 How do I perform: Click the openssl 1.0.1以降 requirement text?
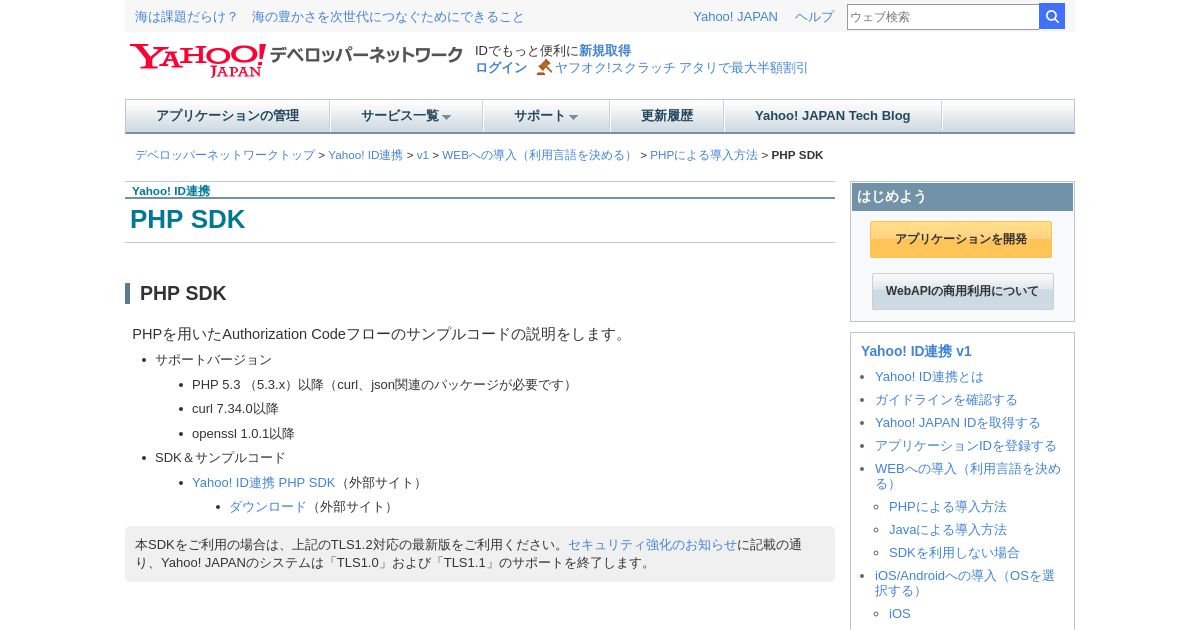[243, 434]
